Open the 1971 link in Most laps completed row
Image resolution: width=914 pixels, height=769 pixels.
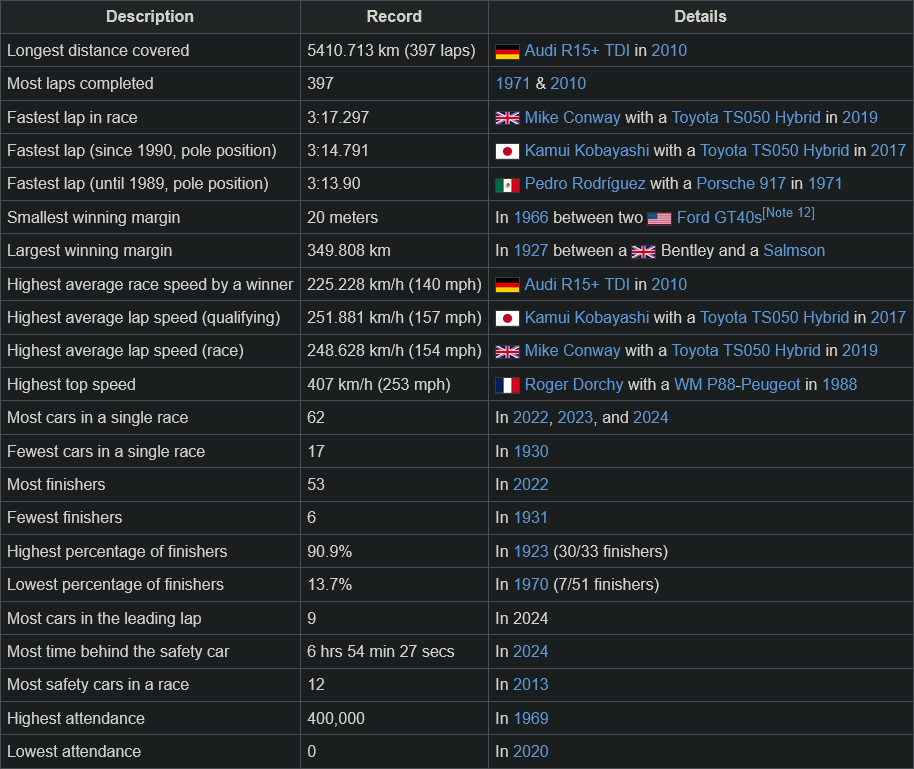coord(512,84)
